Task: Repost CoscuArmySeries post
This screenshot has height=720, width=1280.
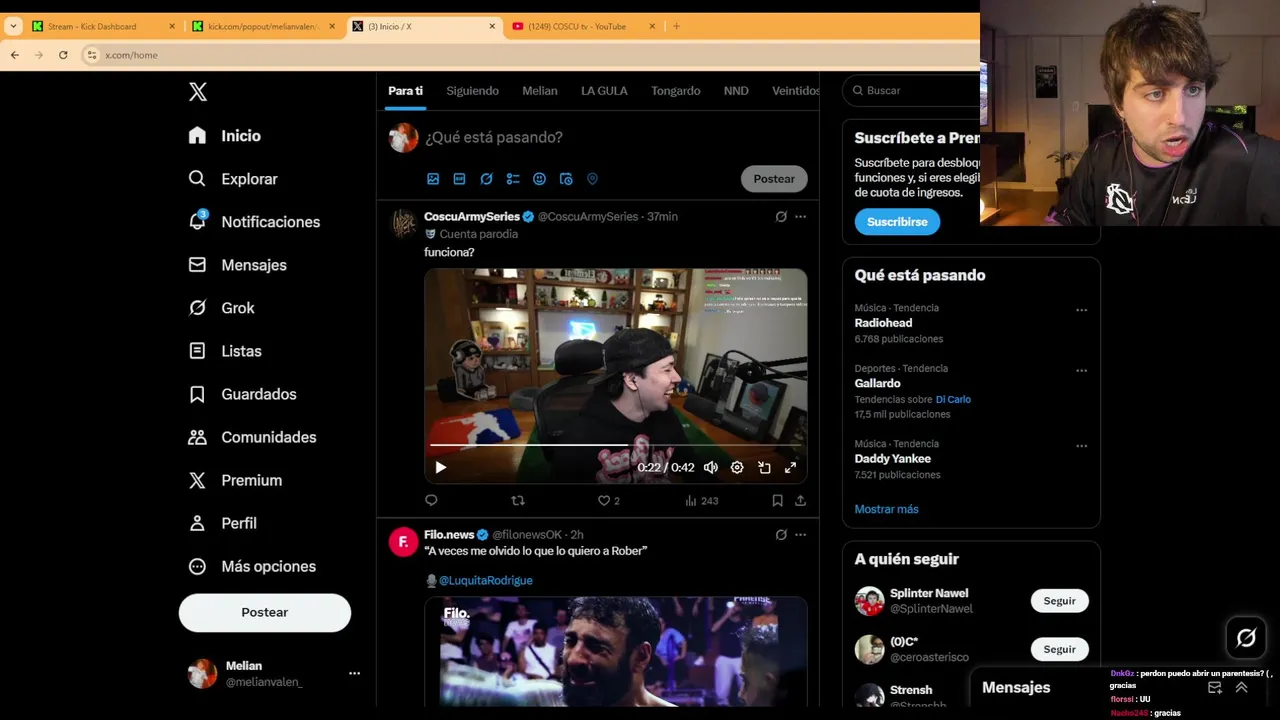Action: tap(518, 501)
